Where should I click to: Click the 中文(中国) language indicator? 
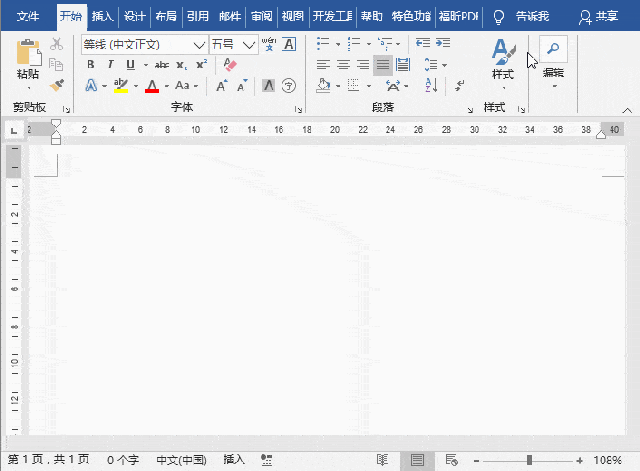[x=181, y=460]
